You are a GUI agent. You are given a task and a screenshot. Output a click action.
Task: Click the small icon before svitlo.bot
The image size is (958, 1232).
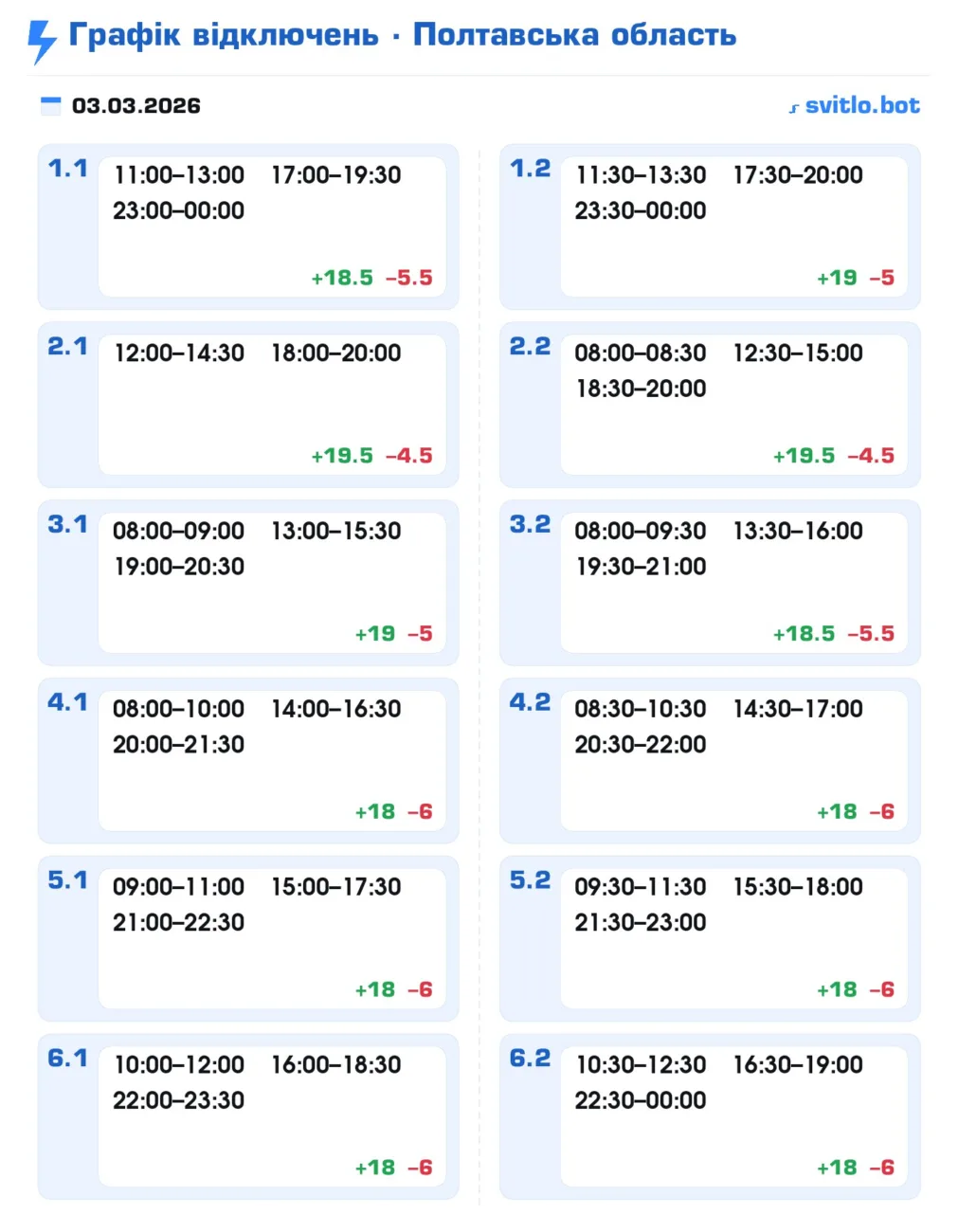pos(794,108)
